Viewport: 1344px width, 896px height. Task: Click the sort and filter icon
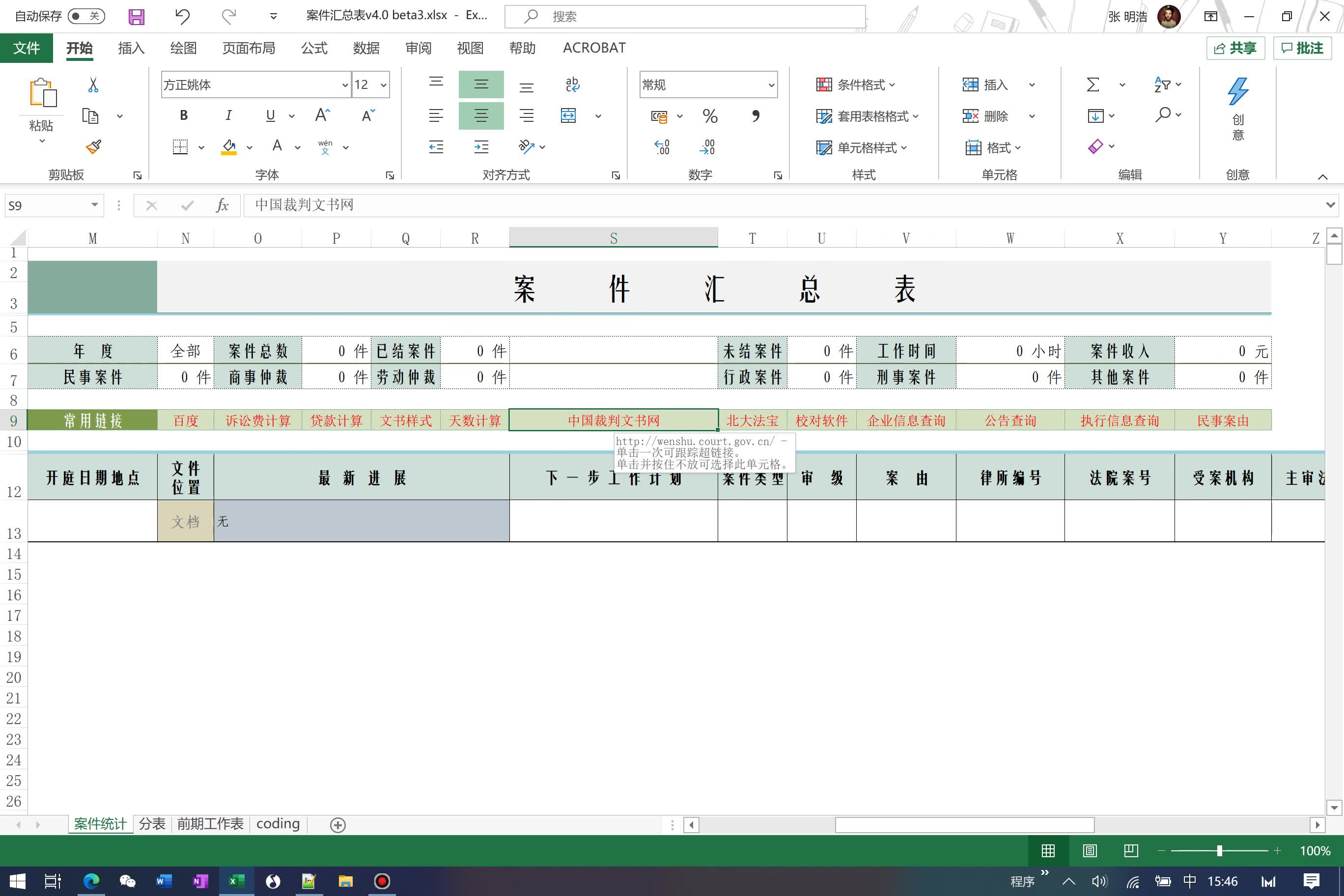[1162, 84]
